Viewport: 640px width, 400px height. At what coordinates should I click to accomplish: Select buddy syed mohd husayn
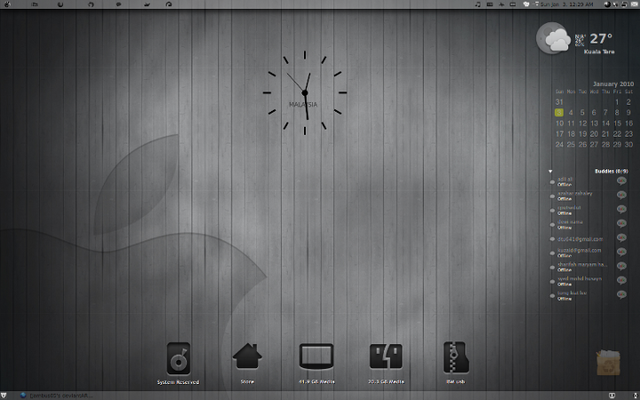tap(582, 281)
